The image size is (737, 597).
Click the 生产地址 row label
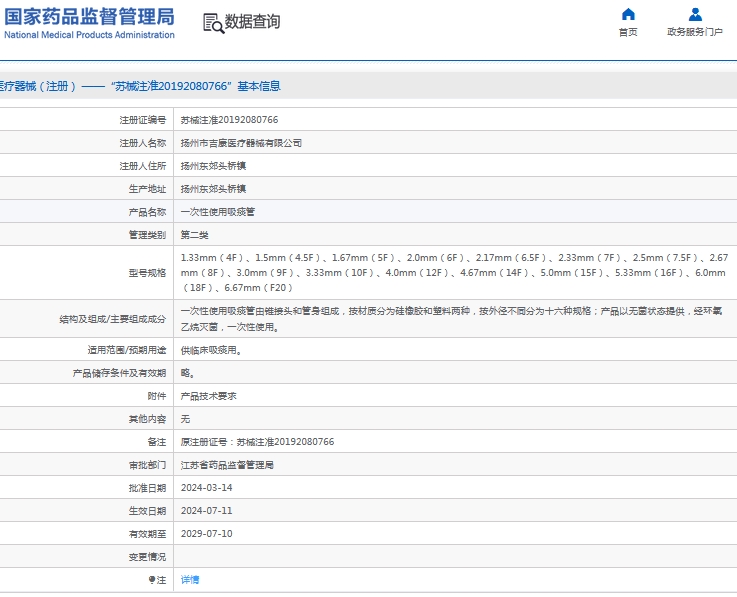tap(147, 189)
